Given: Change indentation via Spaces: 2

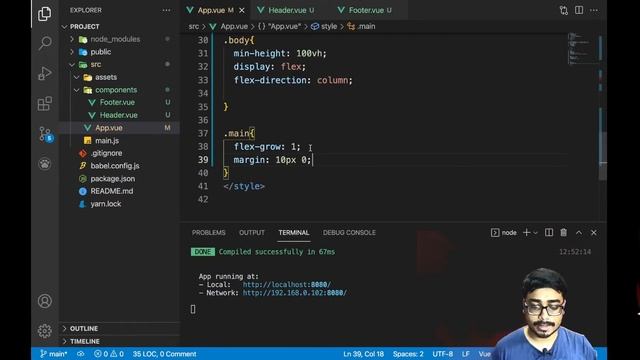Looking at the screenshot, I should [x=408, y=354].
